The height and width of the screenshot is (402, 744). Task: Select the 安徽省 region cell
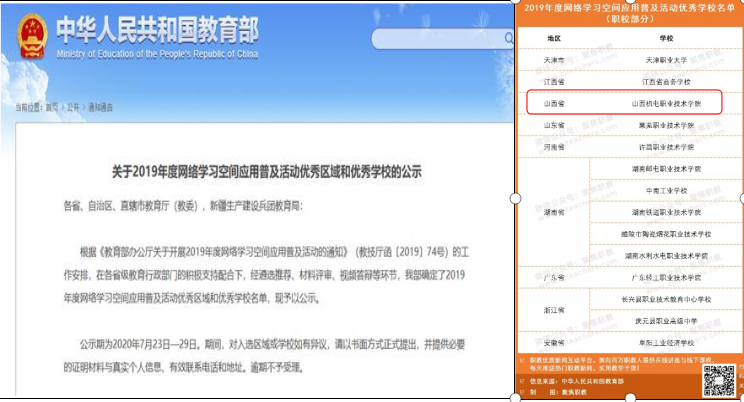tap(554, 343)
